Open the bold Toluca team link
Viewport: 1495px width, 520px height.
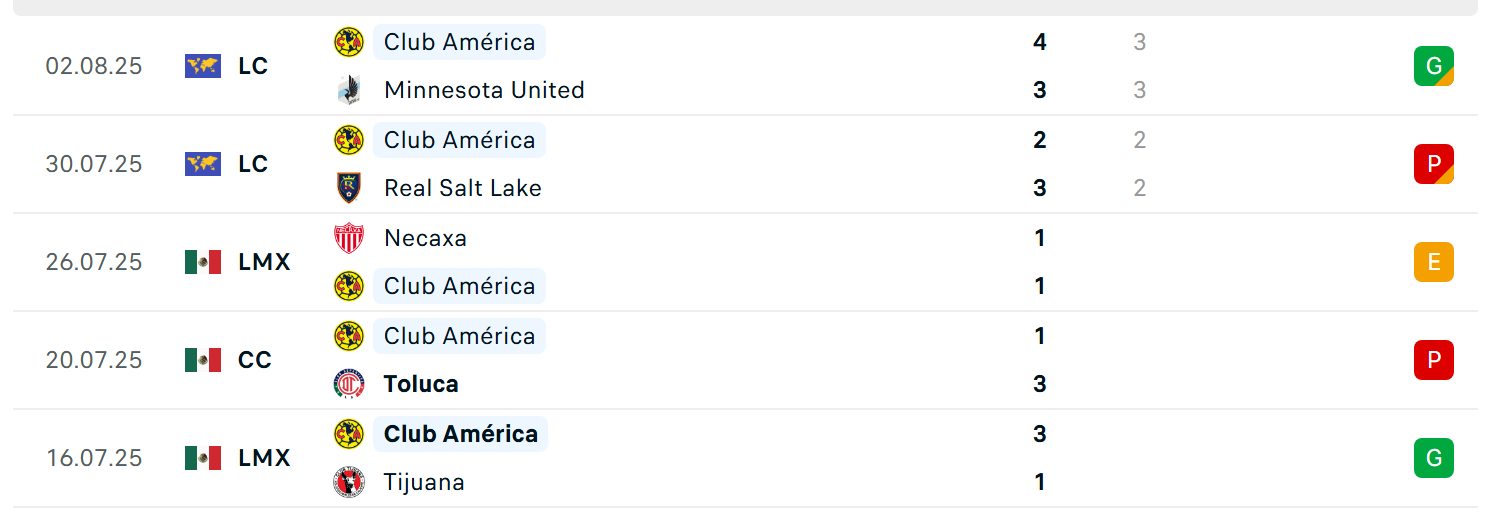(x=421, y=384)
